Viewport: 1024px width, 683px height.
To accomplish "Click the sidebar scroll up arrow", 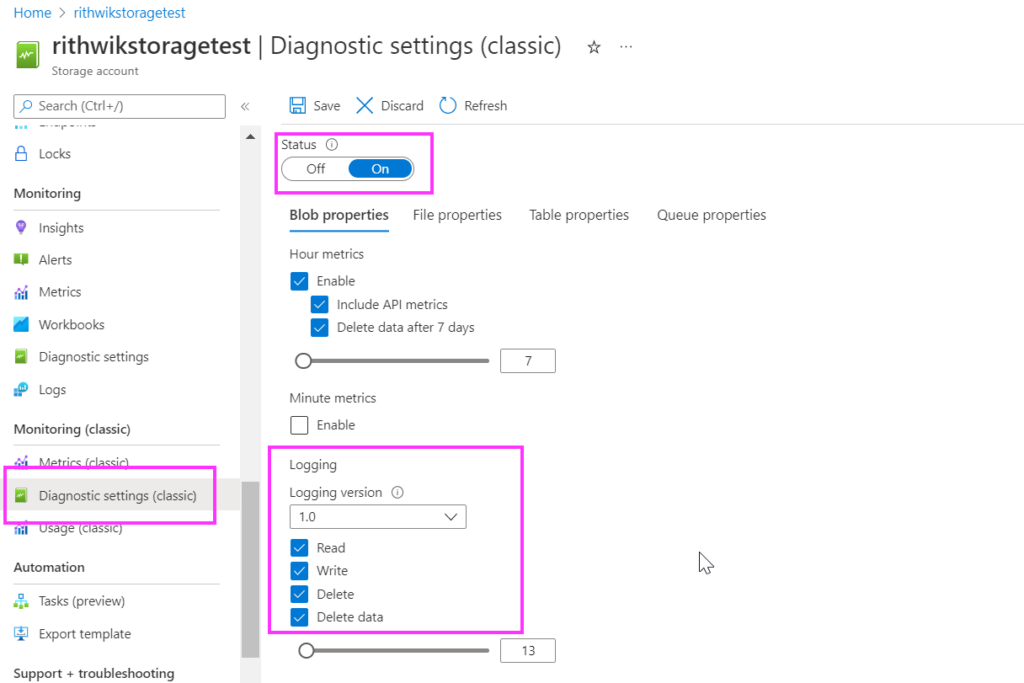I will (250, 136).
